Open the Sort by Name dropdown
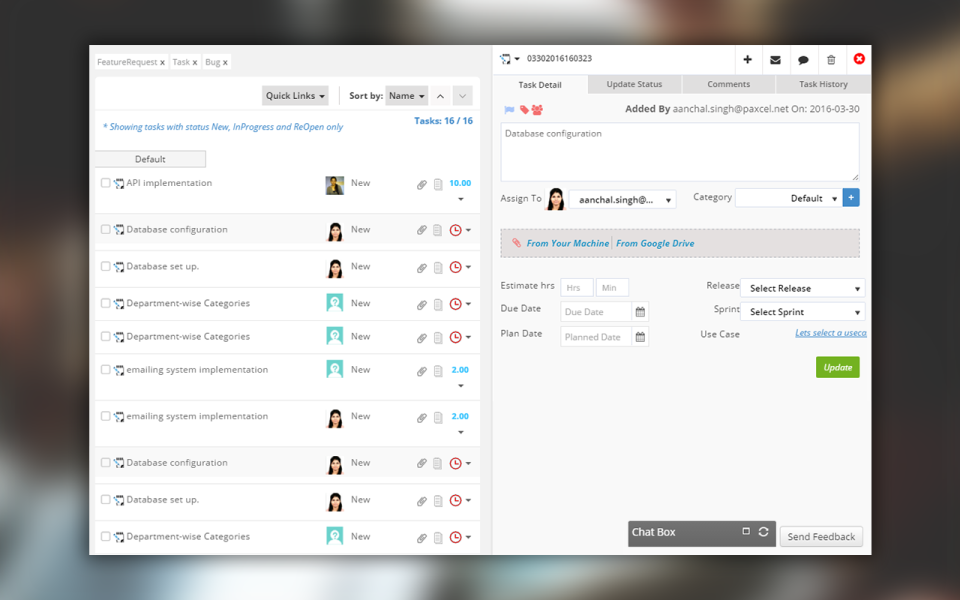Viewport: 960px width, 600px height. click(406, 95)
